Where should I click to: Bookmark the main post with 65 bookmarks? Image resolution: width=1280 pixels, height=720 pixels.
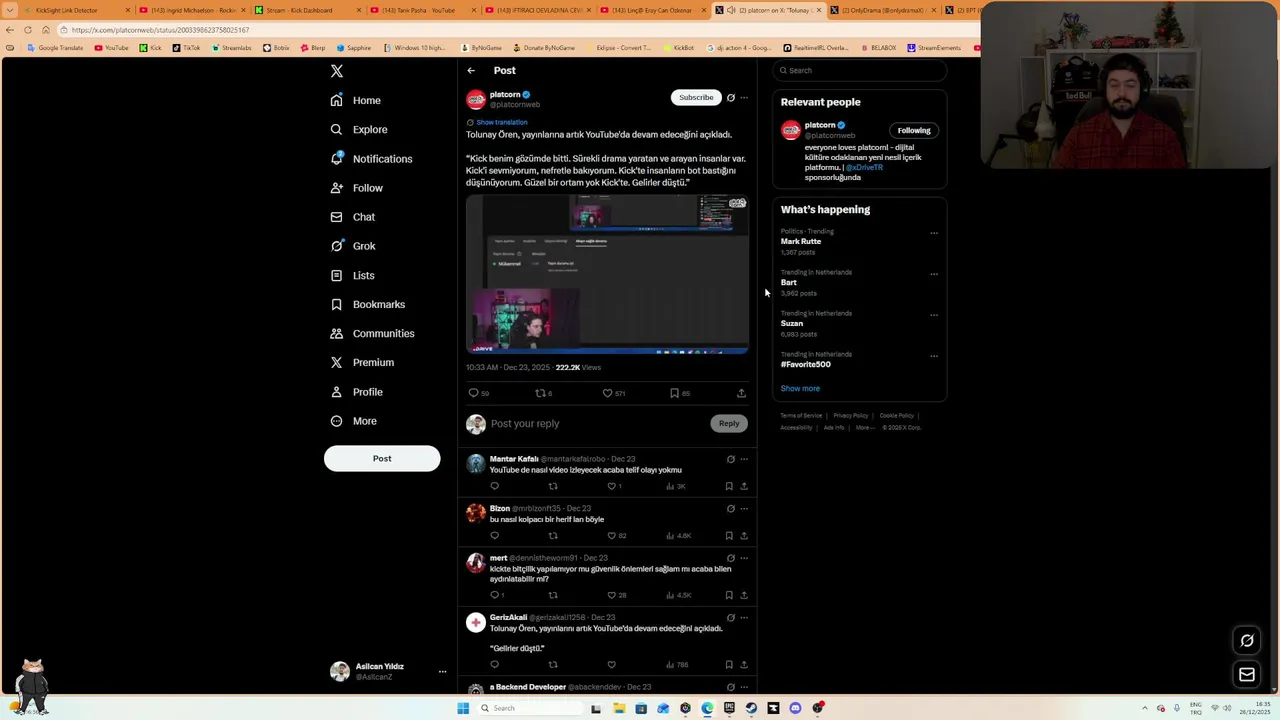pos(674,393)
